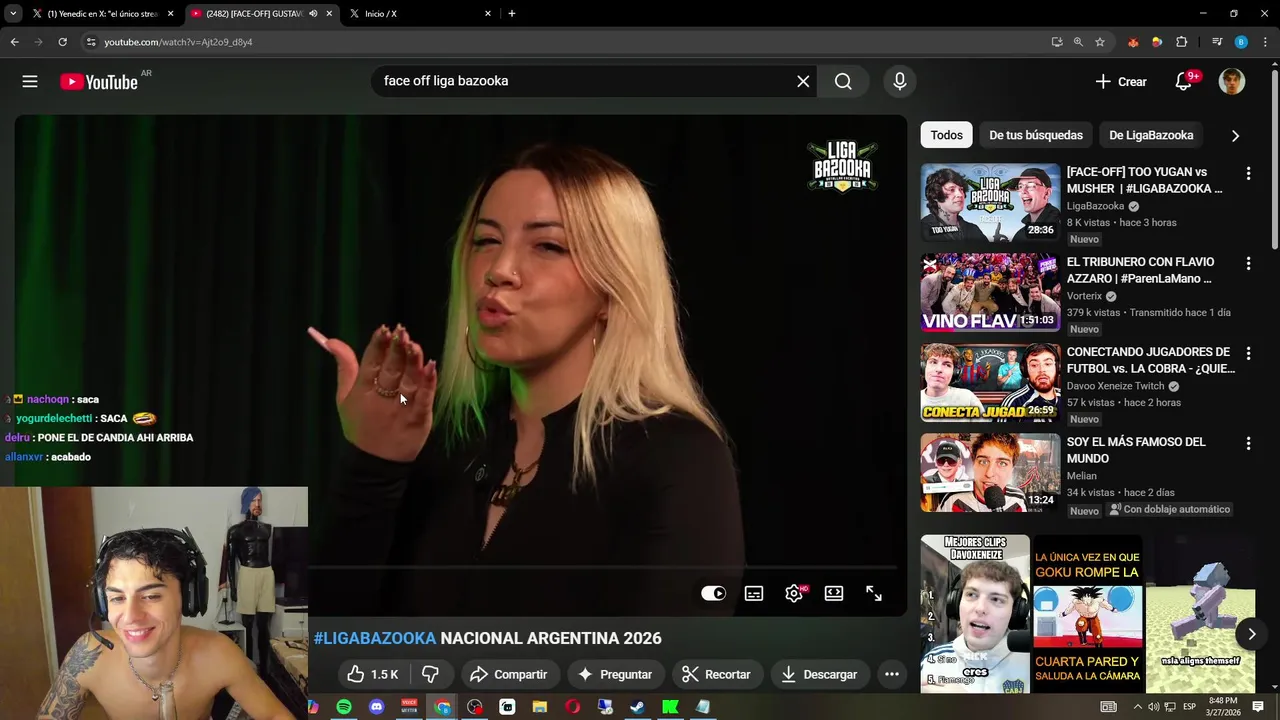The height and width of the screenshot is (720, 1280).
Task: Open File Explorer from the taskbar
Action: (x=540, y=707)
